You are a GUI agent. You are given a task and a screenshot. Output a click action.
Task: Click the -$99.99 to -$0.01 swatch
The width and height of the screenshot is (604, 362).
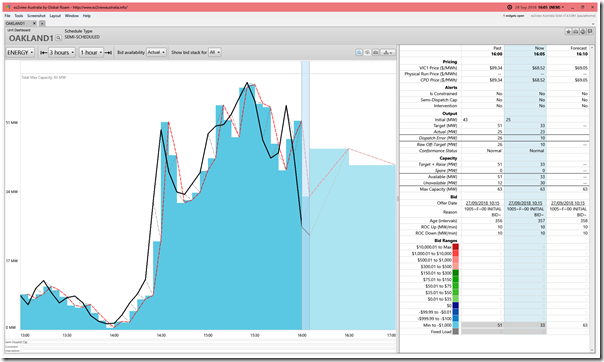tap(456, 312)
